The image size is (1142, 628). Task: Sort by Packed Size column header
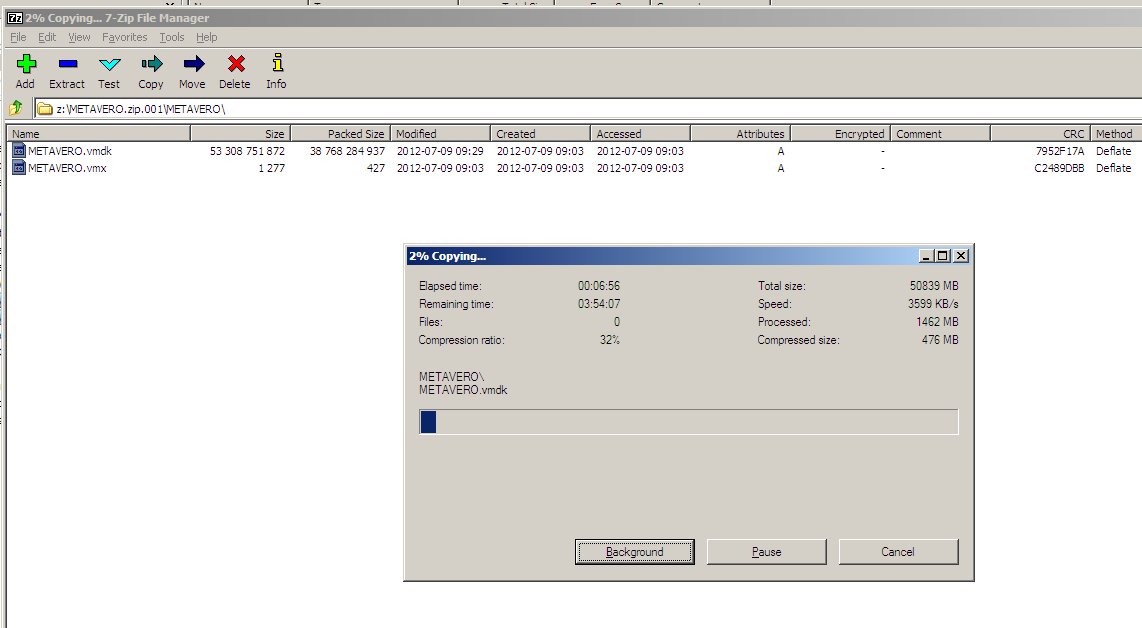pos(341,133)
